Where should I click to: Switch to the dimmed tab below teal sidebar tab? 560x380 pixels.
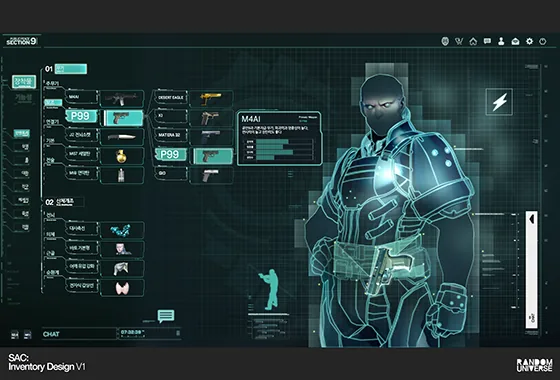(x=24, y=98)
